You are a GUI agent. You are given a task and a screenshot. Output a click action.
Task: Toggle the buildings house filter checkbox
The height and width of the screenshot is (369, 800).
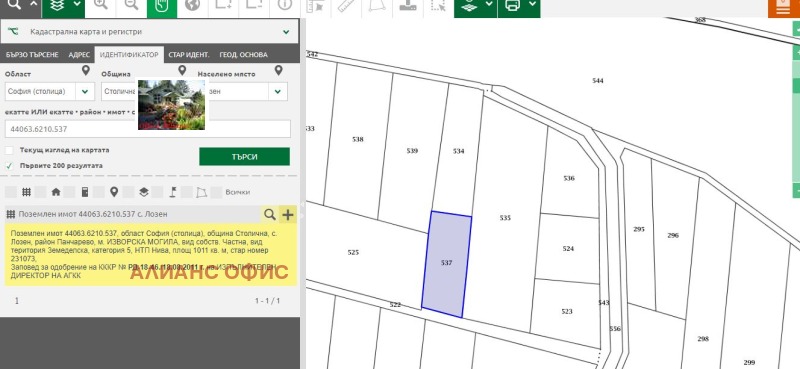(x=40, y=192)
